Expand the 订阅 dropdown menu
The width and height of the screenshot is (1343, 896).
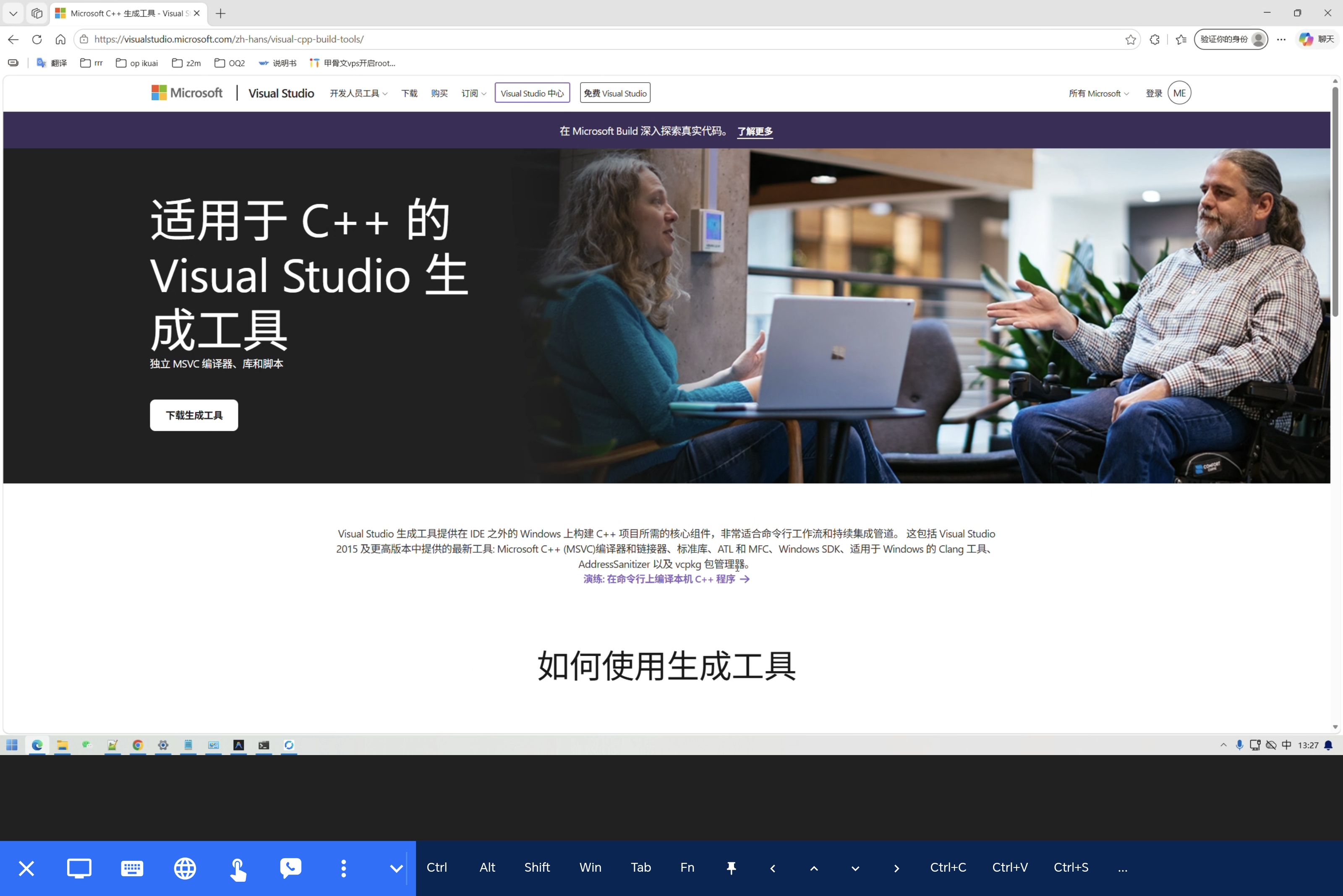pyautogui.click(x=473, y=93)
